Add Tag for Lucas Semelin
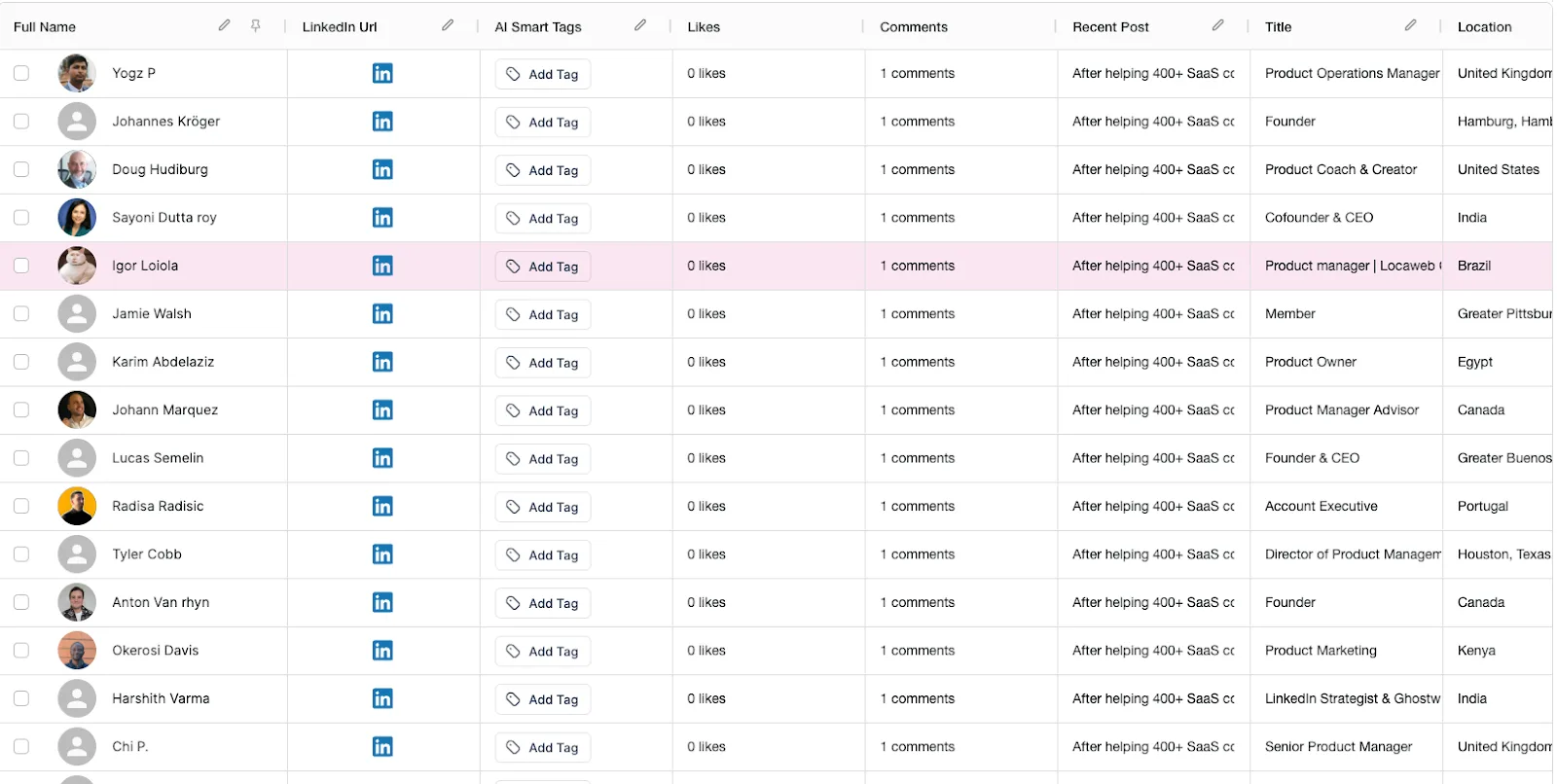 point(543,459)
